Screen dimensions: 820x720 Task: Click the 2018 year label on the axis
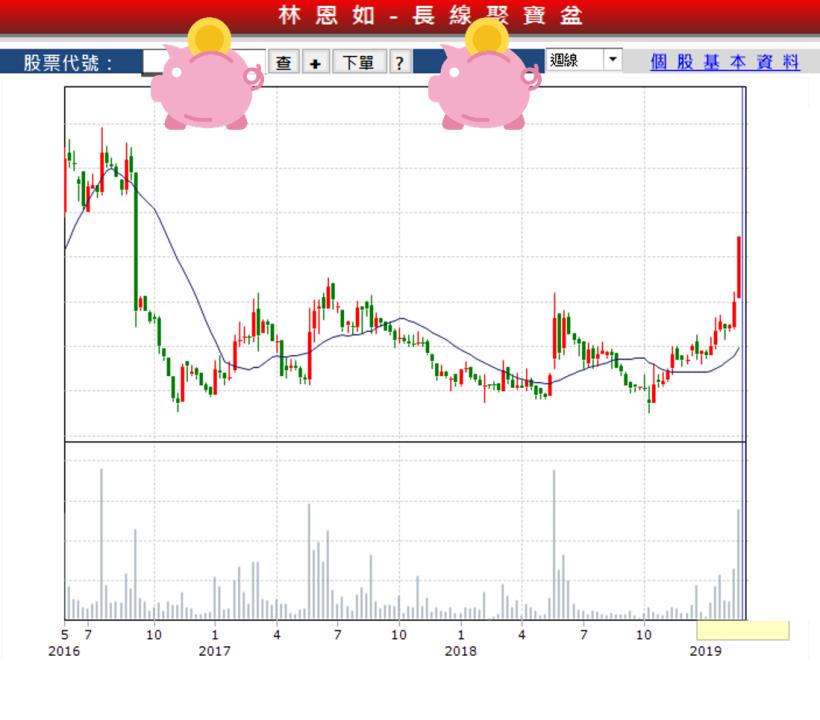460,651
